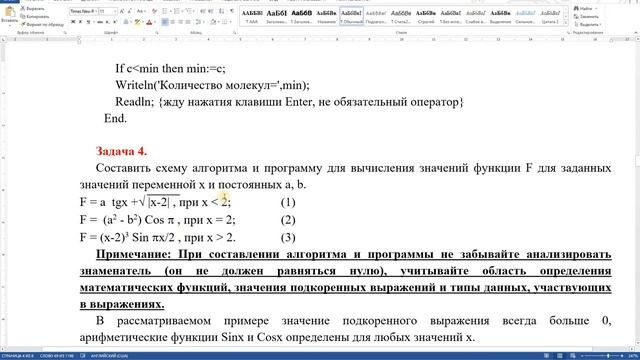The height and width of the screenshot is (360, 640).
Task: Click the vertical scrollbar thumb
Action: pos(637,160)
